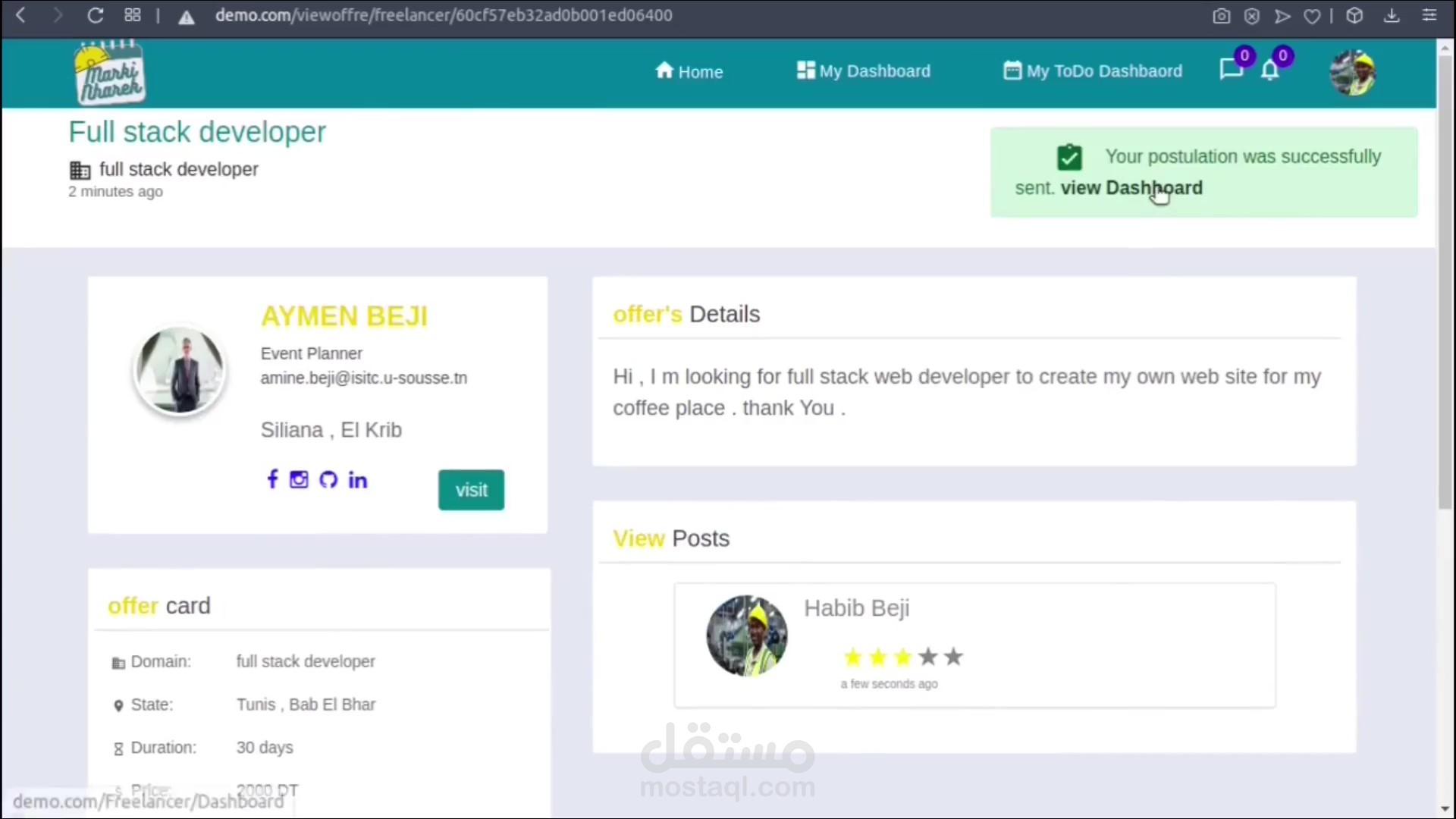The image size is (1456, 819).
Task: Open My Dashboard menu item
Action: 863,71
